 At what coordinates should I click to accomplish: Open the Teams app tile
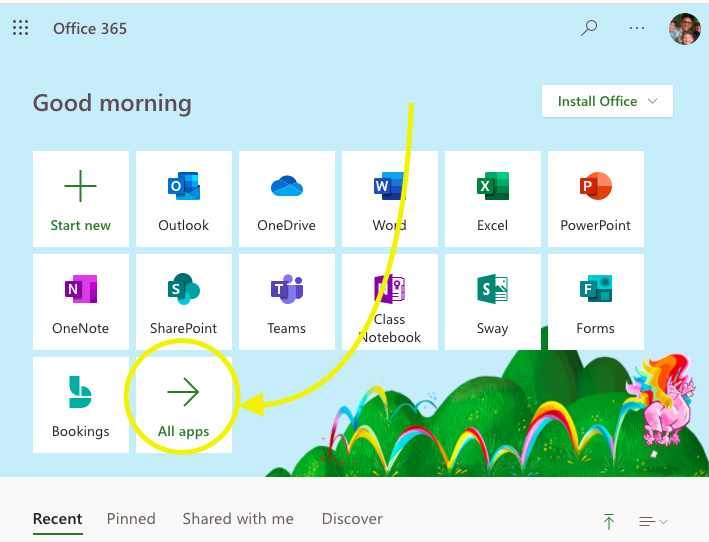coord(287,302)
